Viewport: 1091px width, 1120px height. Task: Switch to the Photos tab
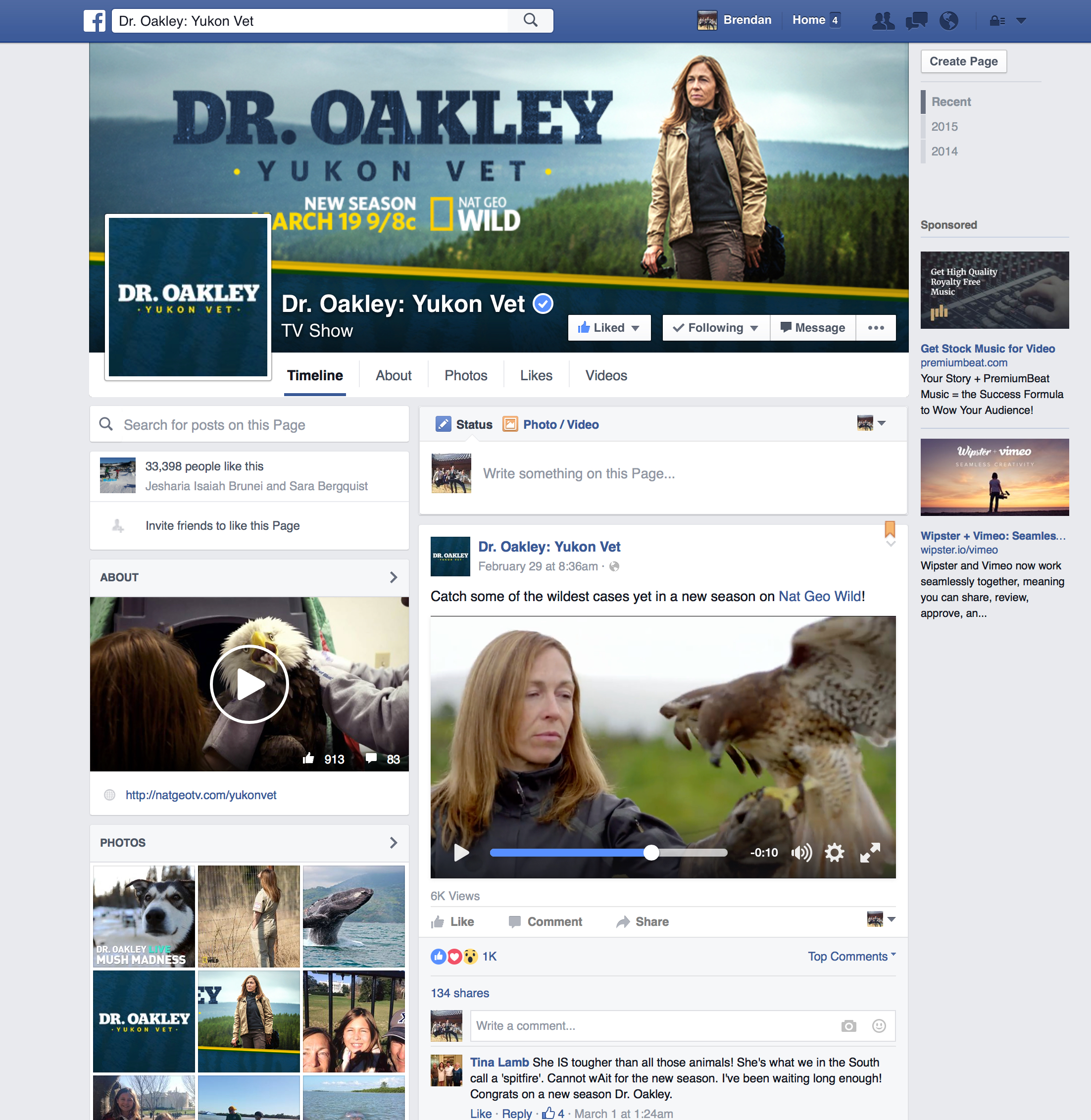pyautogui.click(x=466, y=375)
